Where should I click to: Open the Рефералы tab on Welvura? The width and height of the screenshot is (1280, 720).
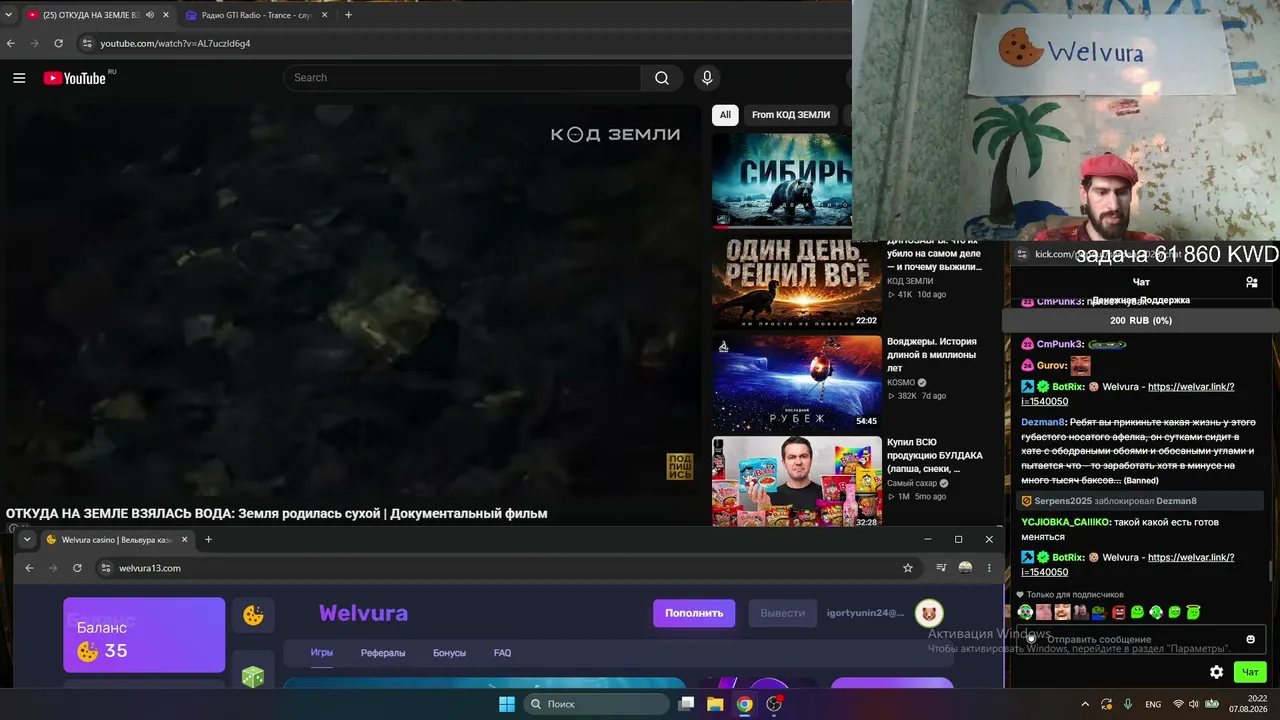point(383,653)
